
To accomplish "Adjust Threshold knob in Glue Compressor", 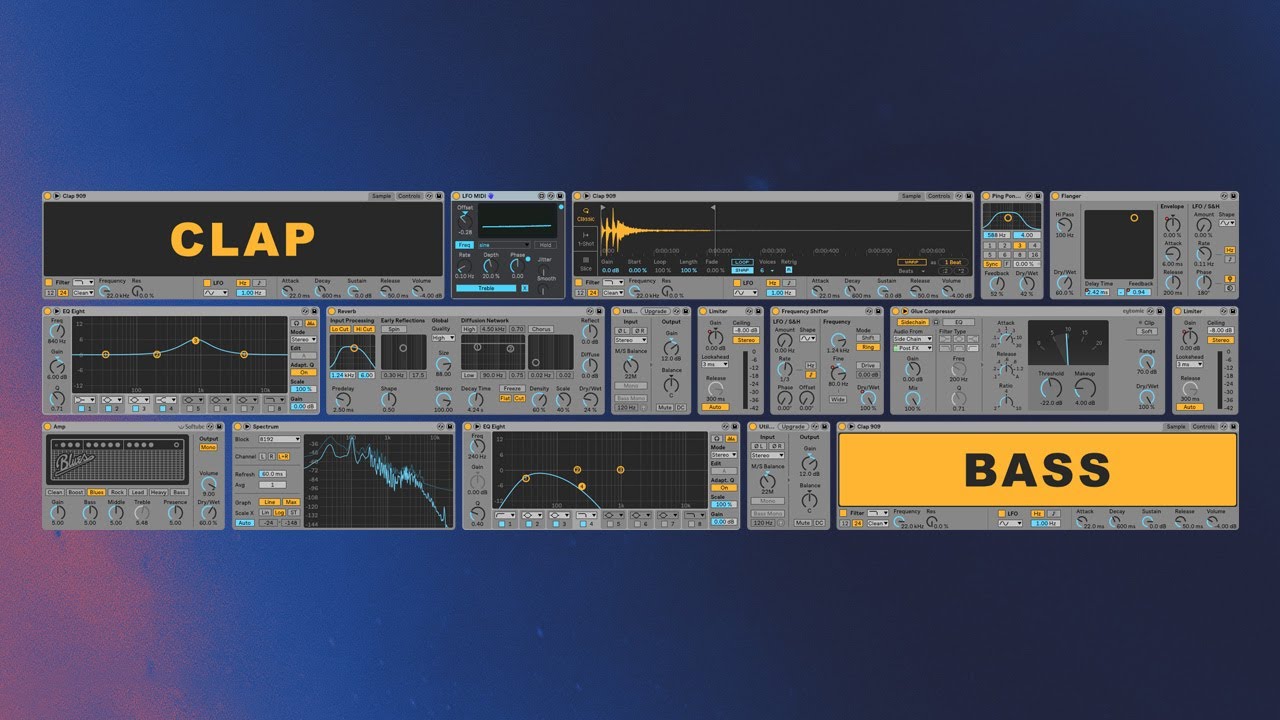I will click(1050, 388).
